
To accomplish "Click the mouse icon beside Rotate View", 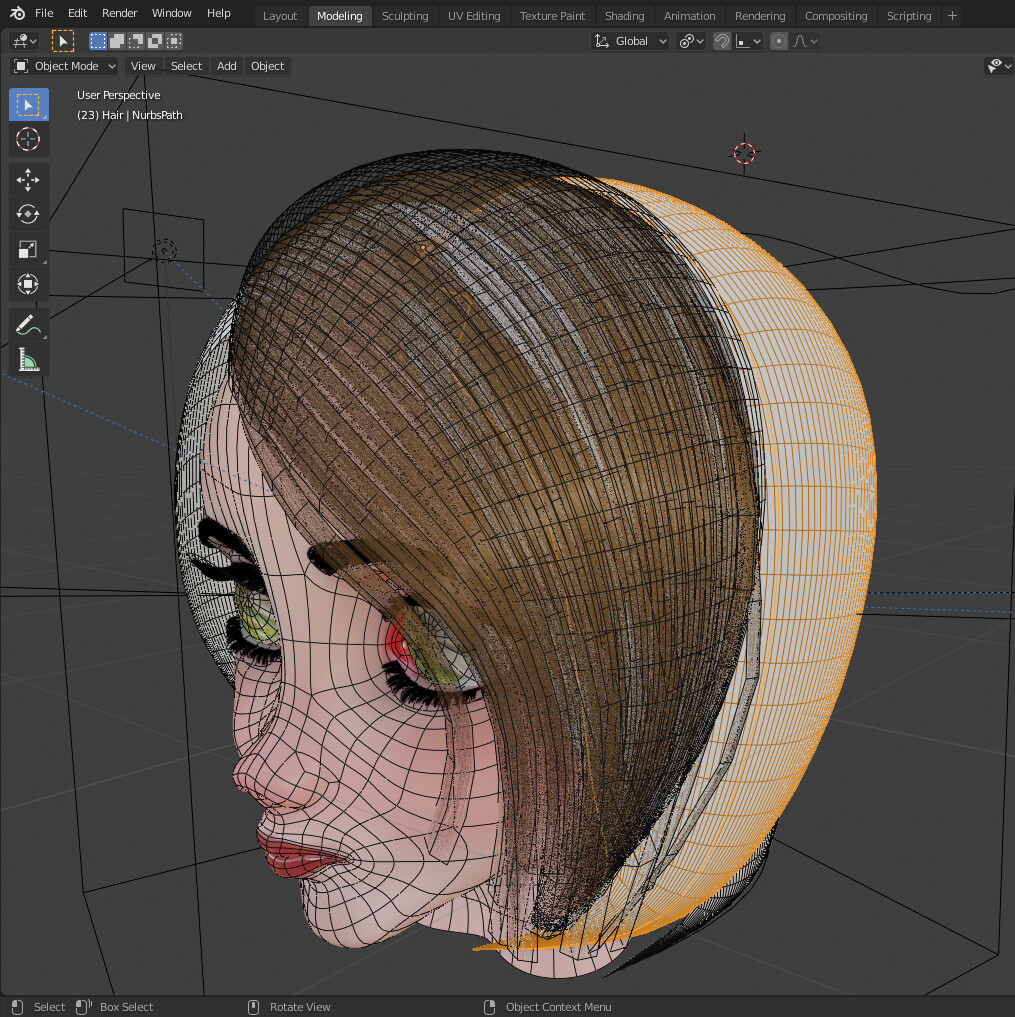I will pyautogui.click(x=254, y=1007).
